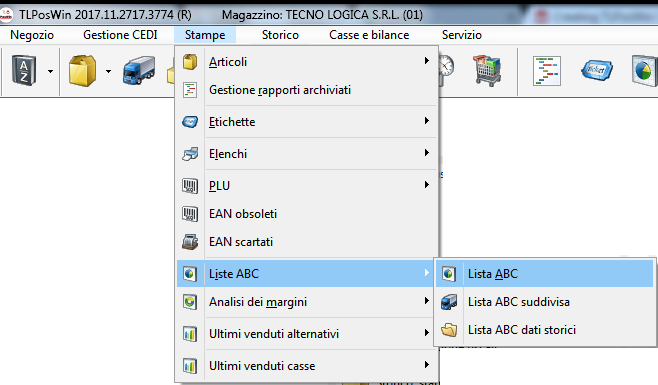
Task: Choose Lista ABC in the submenu
Action: (x=545, y=274)
